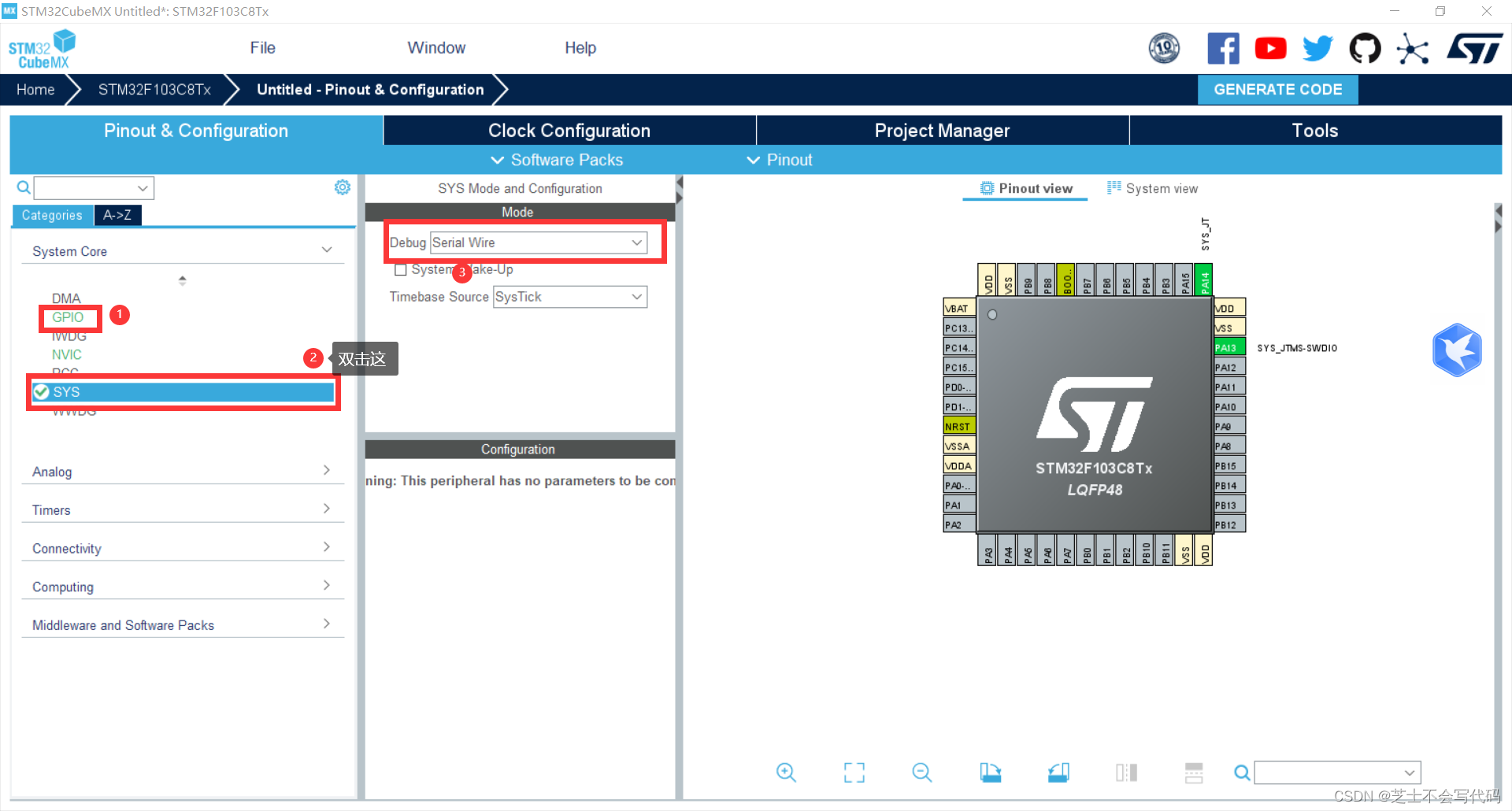Click the VBAT pin on the chip

coord(959,308)
